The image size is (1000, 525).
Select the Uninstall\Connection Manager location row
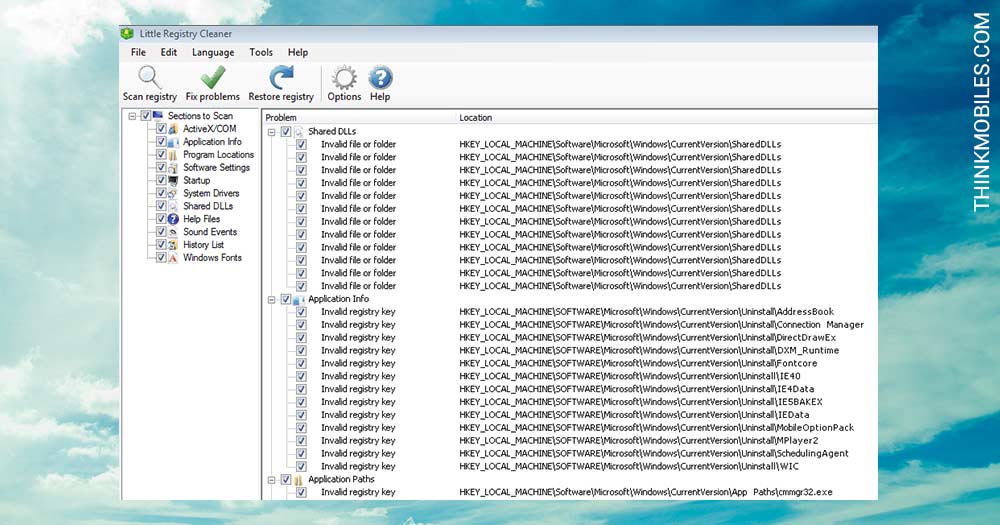(661, 325)
